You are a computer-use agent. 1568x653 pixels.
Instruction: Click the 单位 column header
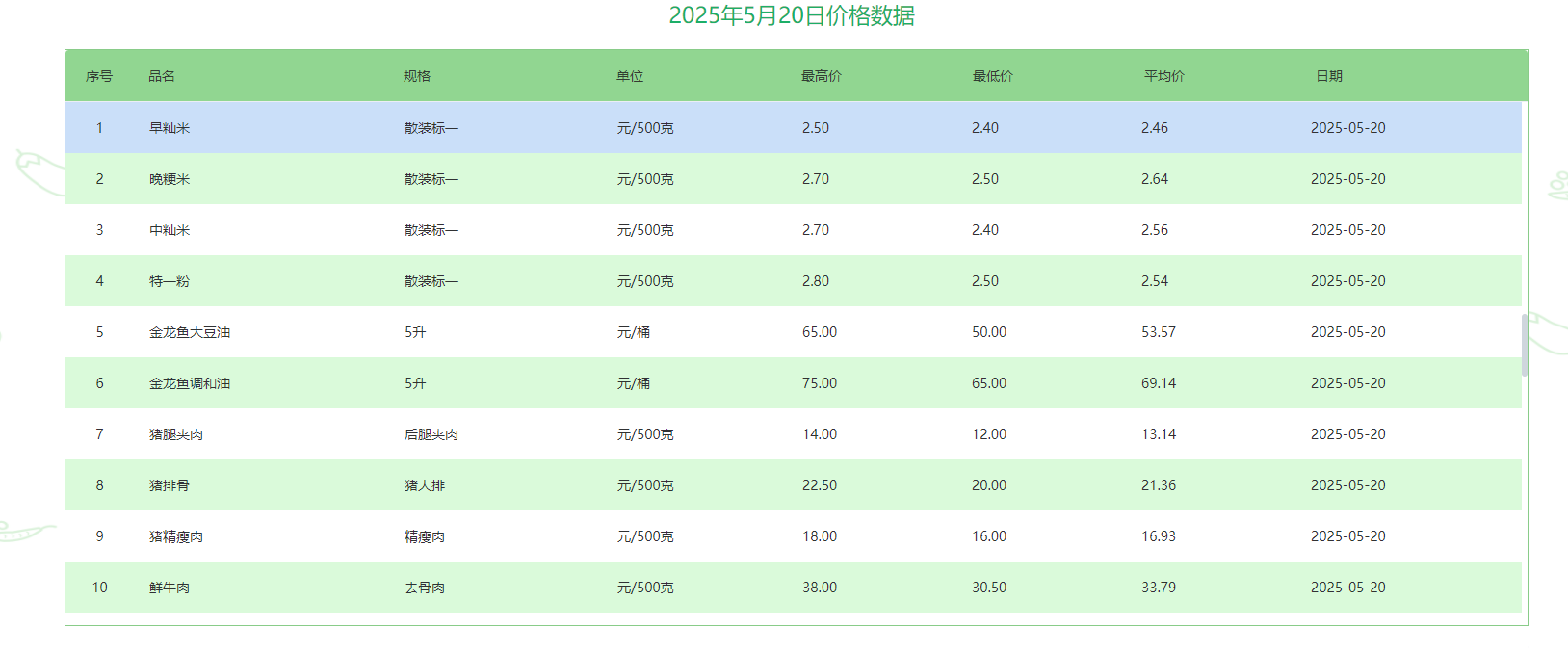point(630,76)
